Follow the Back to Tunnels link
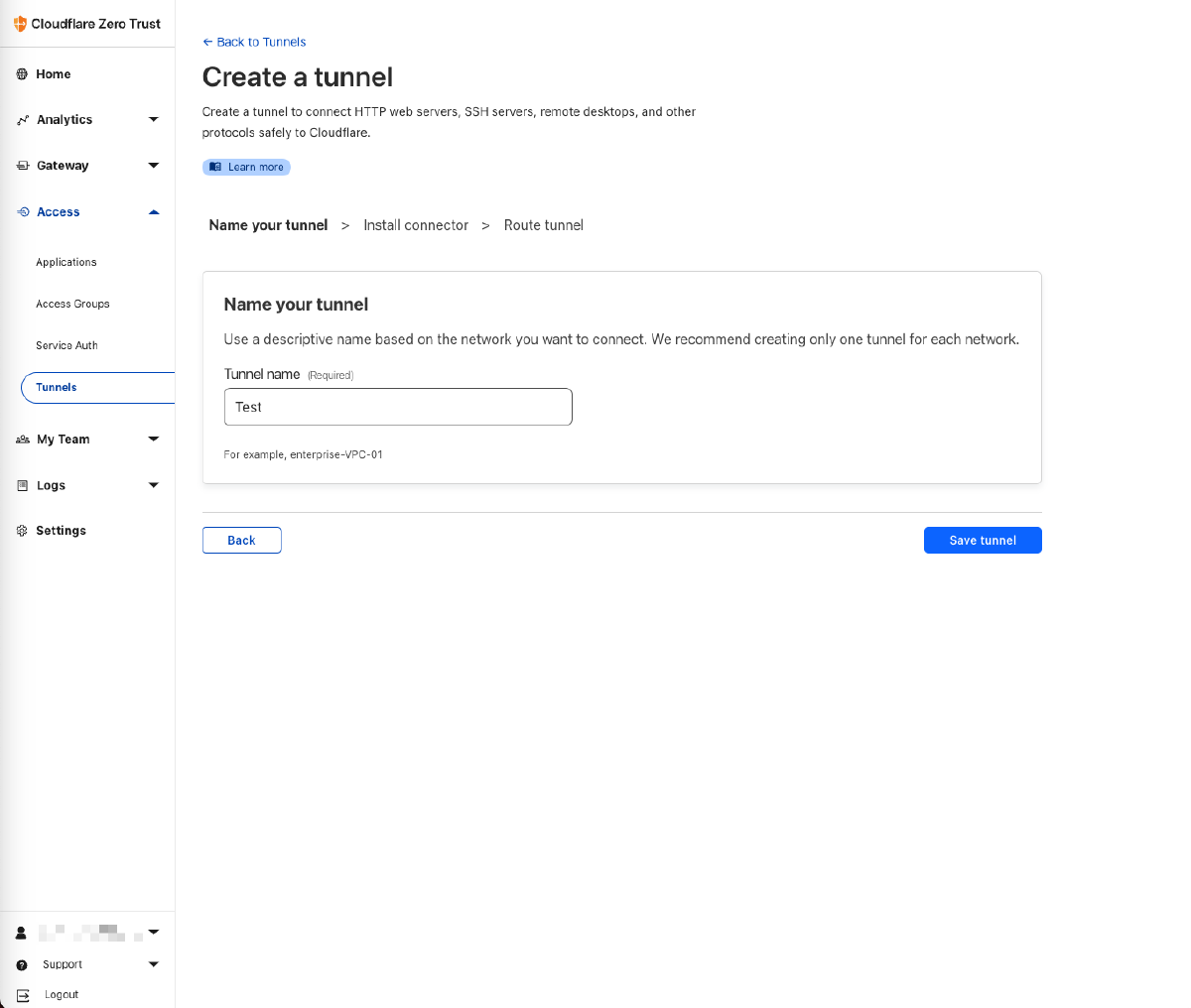This screenshot has height=1008, width=1191. (x=254, y=42)
